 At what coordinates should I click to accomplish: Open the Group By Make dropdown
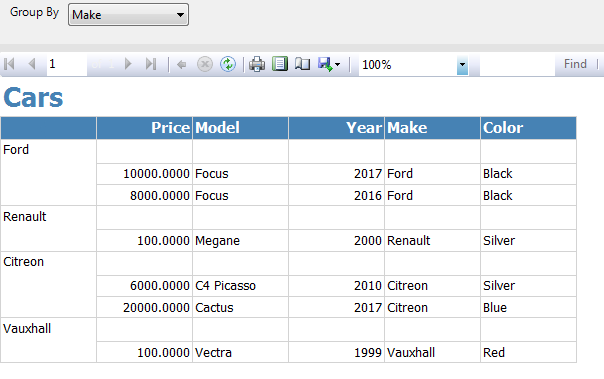[128, 15]
